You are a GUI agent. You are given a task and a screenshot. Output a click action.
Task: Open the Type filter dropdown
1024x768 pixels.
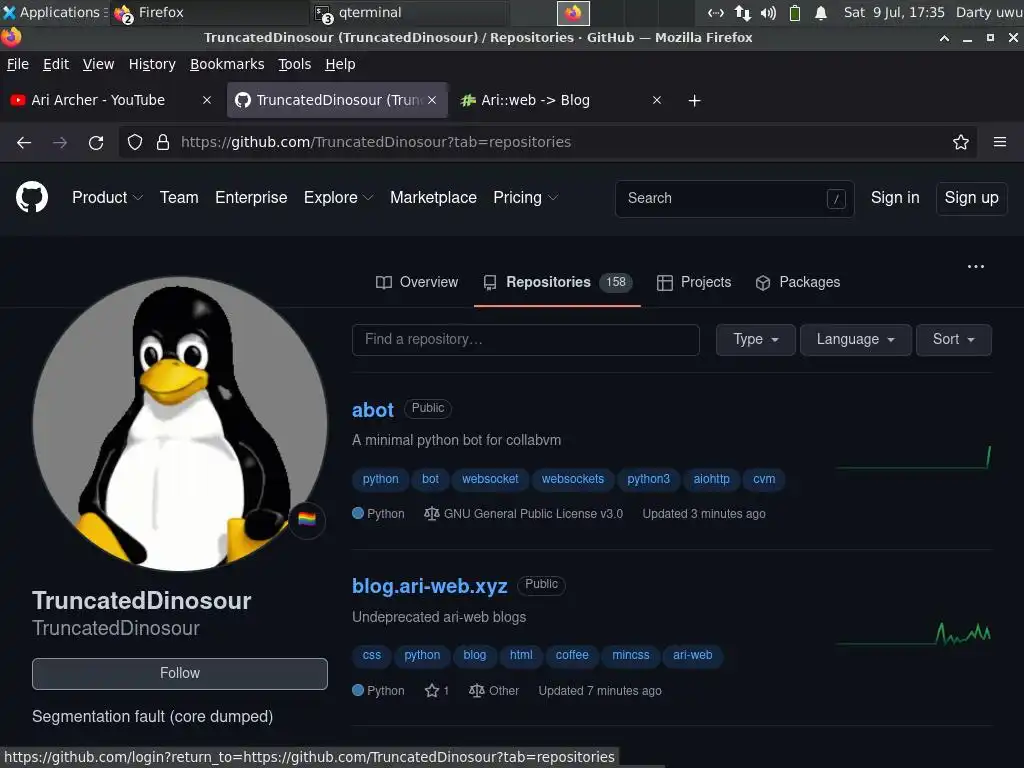point(756,340)
